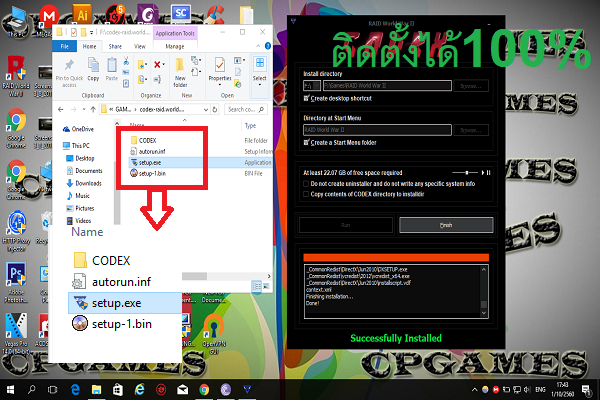Click Browse next to install directory
600x400 pixels.
pyautogui.click(x=471, y=86)
